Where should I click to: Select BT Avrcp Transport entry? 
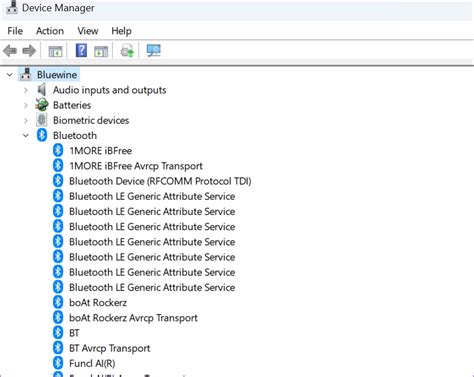[x=110, y=348]
